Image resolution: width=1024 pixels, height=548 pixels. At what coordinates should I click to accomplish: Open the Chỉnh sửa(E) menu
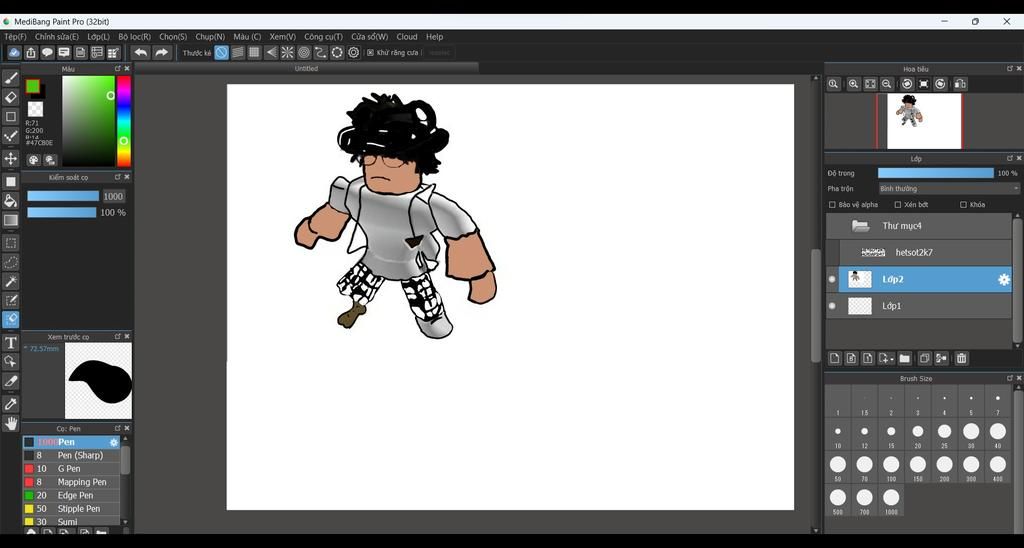(x=57, y=37)
